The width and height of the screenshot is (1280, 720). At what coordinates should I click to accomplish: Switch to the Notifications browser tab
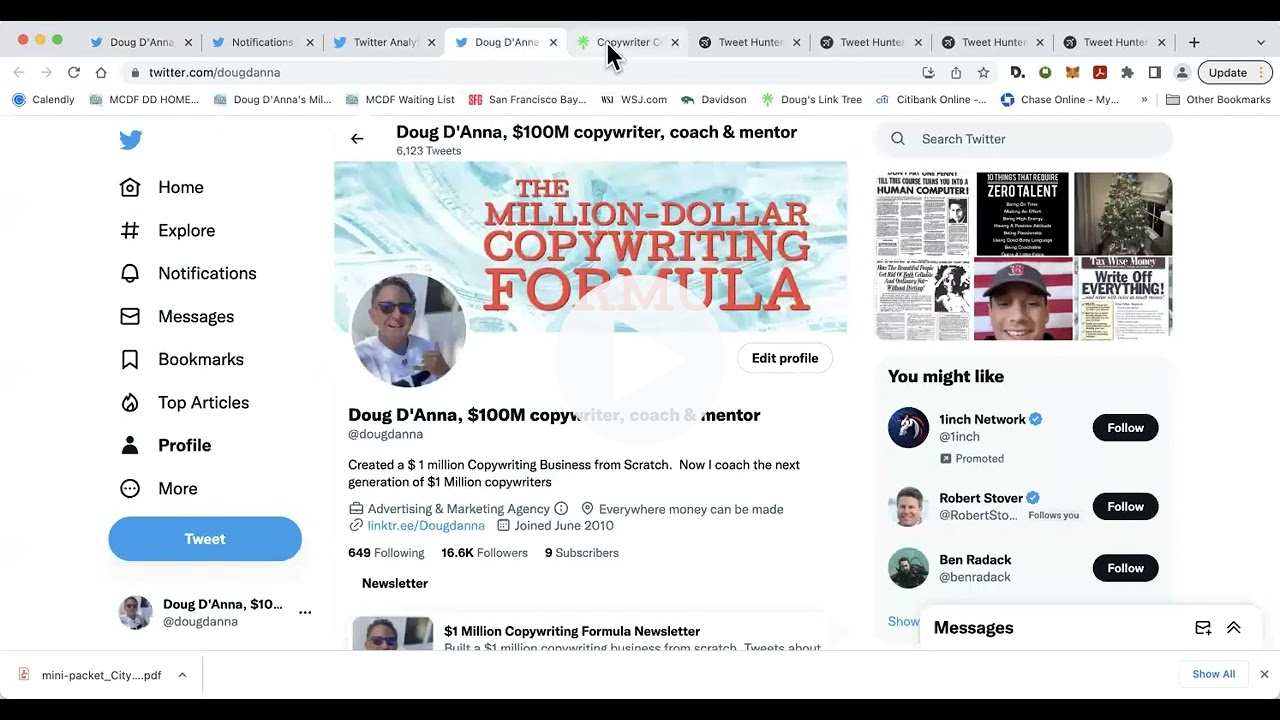tap(263, 42)
